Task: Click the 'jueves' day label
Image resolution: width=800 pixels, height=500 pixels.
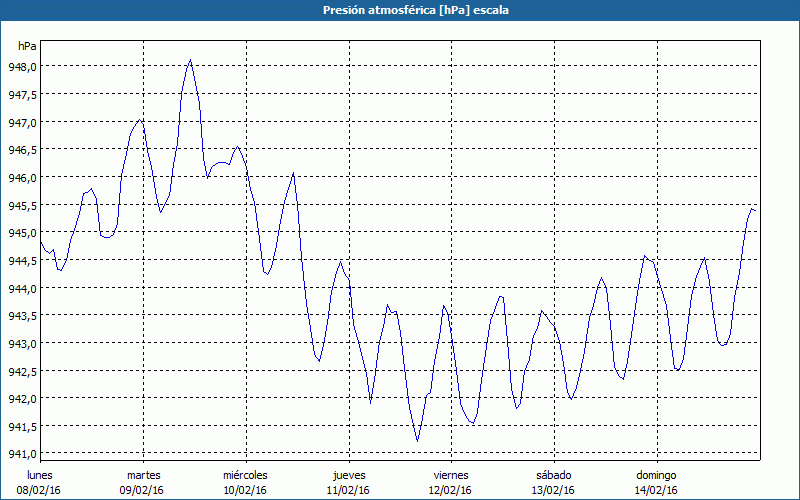Action: (348, 474)
